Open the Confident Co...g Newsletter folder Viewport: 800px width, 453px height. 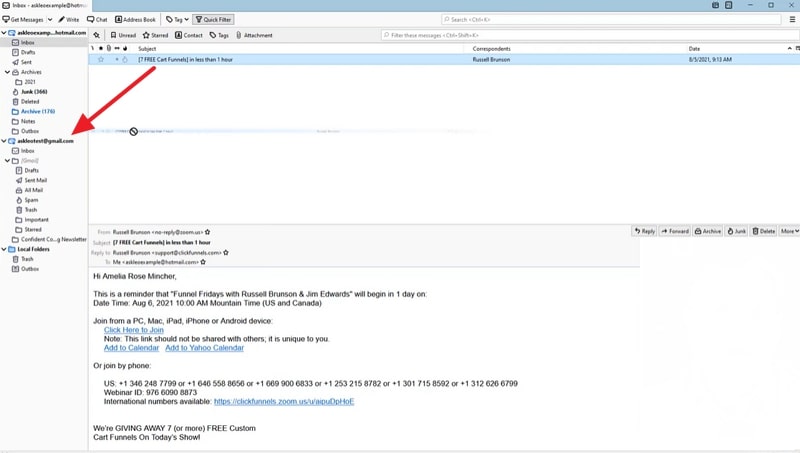point(54,239)
